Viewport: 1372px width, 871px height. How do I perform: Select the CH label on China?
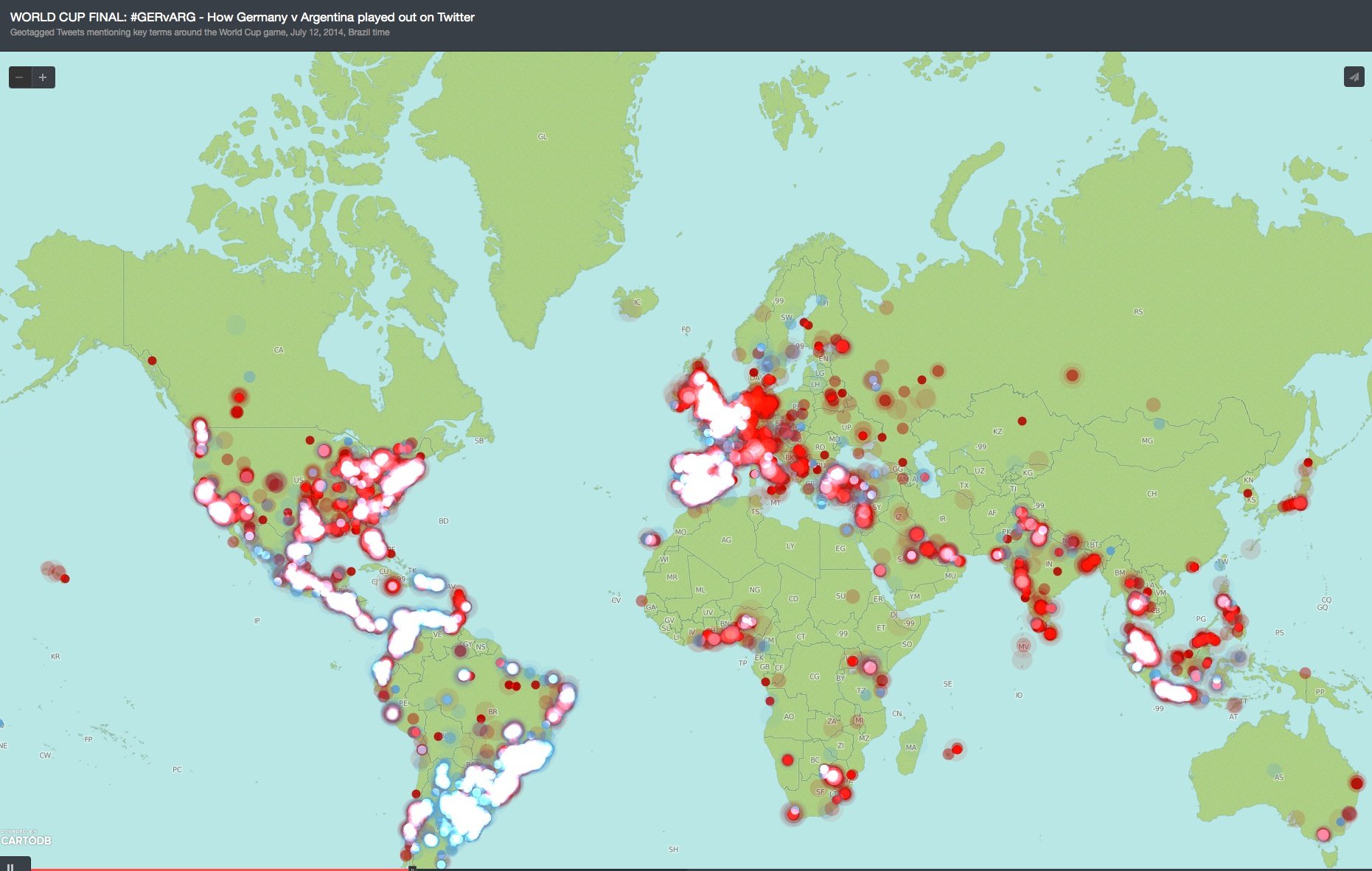[1152, 494]
